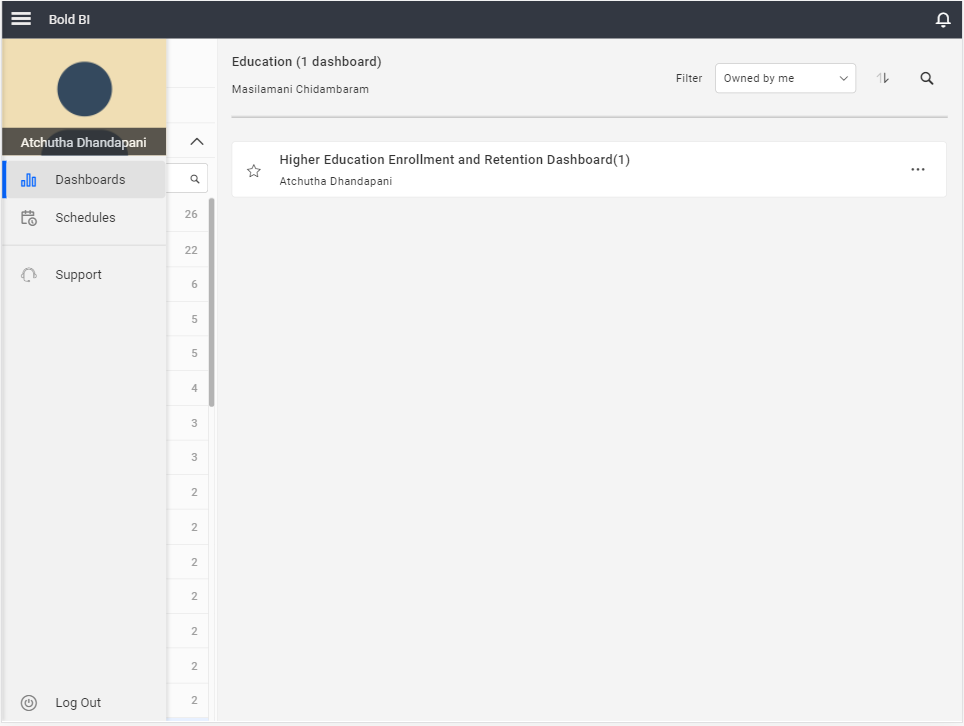The height and width of the screenshot is (726, 964).
Task: Open the Owned by me filter dropdown
Action: 785,77
